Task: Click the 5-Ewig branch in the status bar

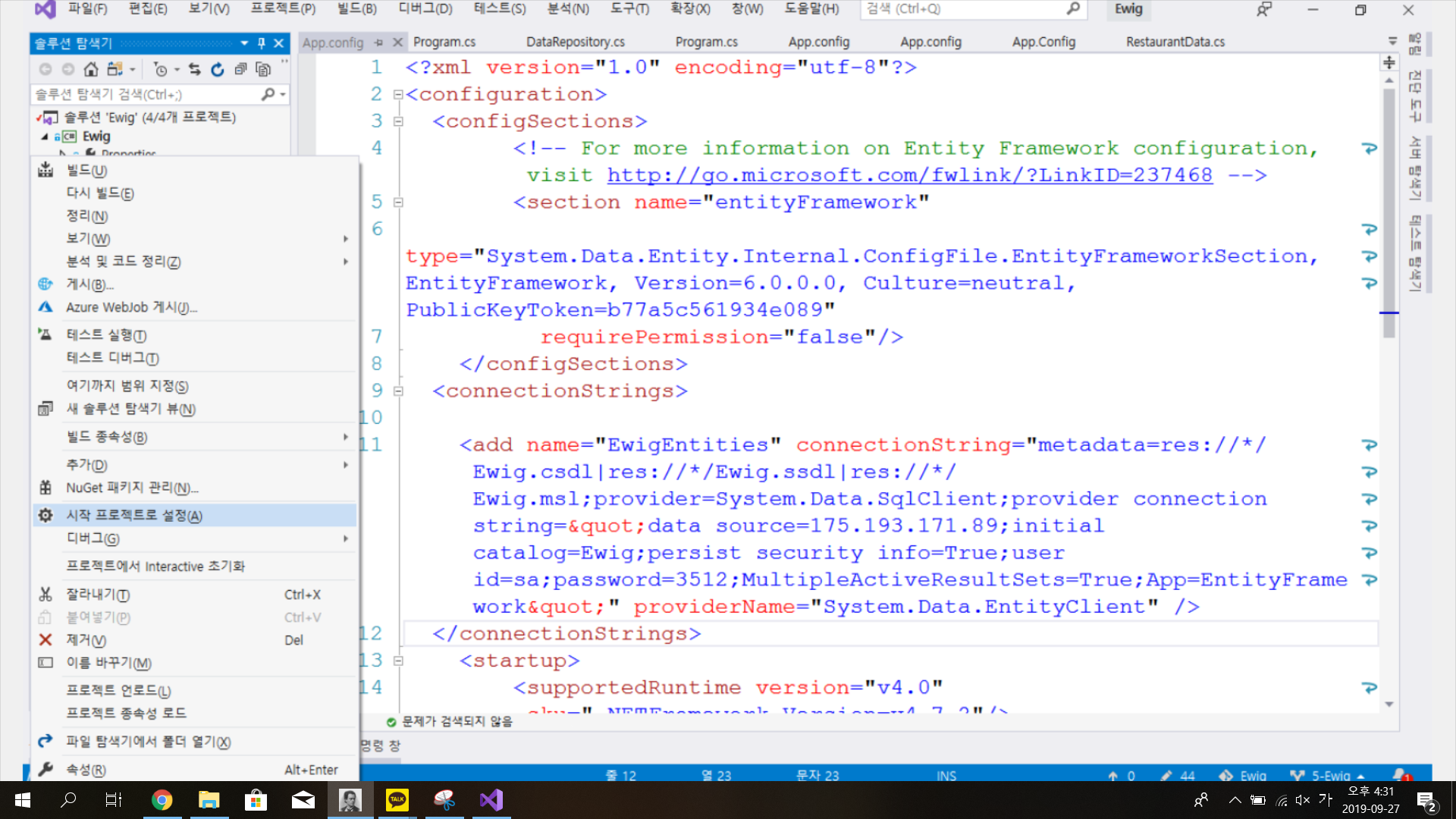Action: 1330,775
